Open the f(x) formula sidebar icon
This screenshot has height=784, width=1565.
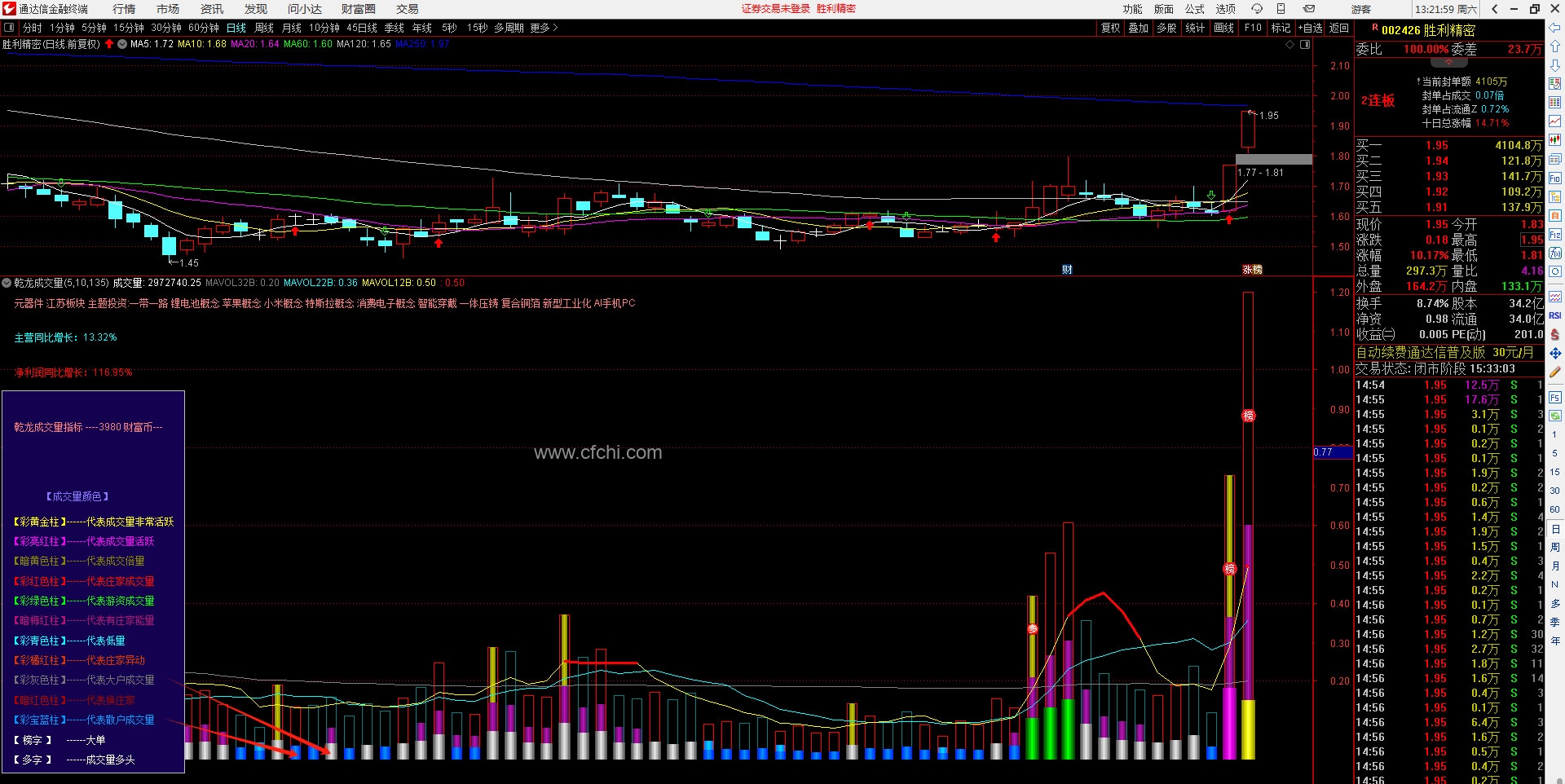(x=1555, y=253)
